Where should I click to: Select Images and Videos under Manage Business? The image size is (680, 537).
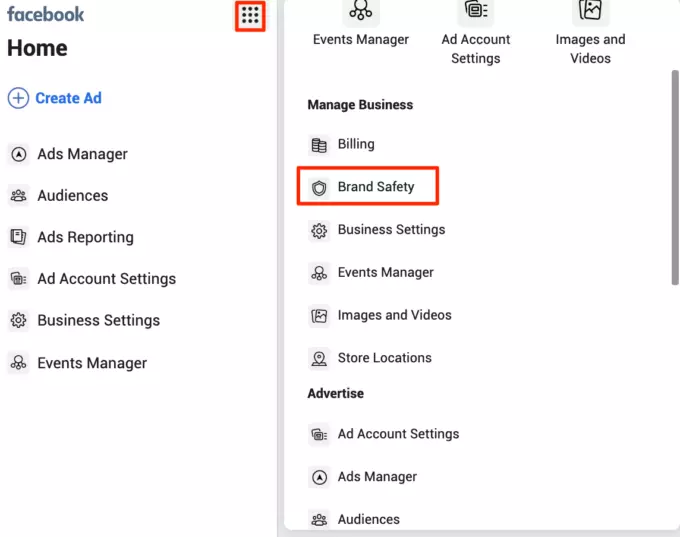[x=394, y=315]
